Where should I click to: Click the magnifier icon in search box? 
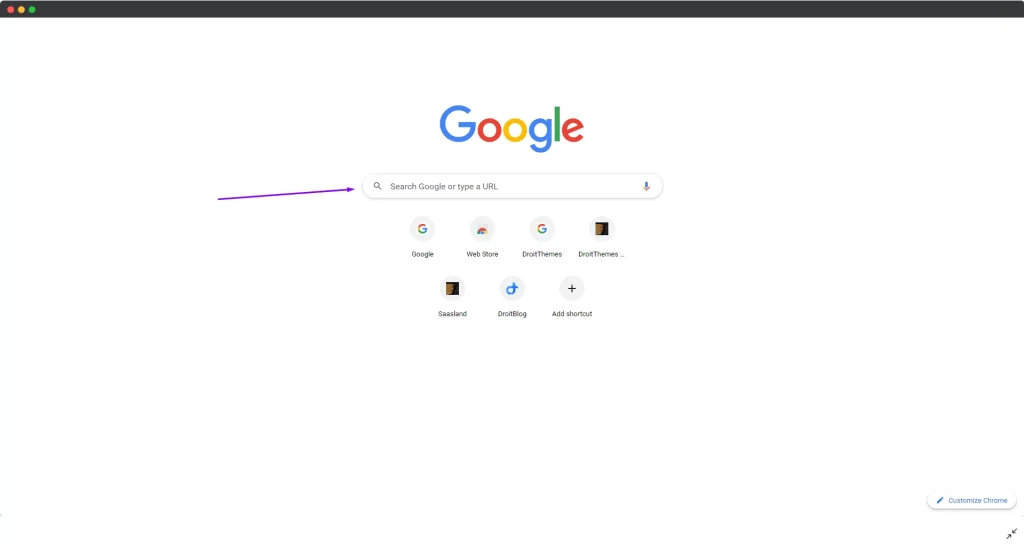pyautogui.click(x=377, y=186)
